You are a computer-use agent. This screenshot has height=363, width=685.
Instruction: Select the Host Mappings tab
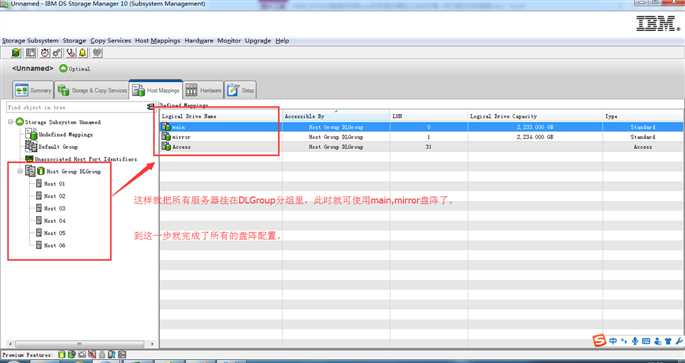(156, 90)
